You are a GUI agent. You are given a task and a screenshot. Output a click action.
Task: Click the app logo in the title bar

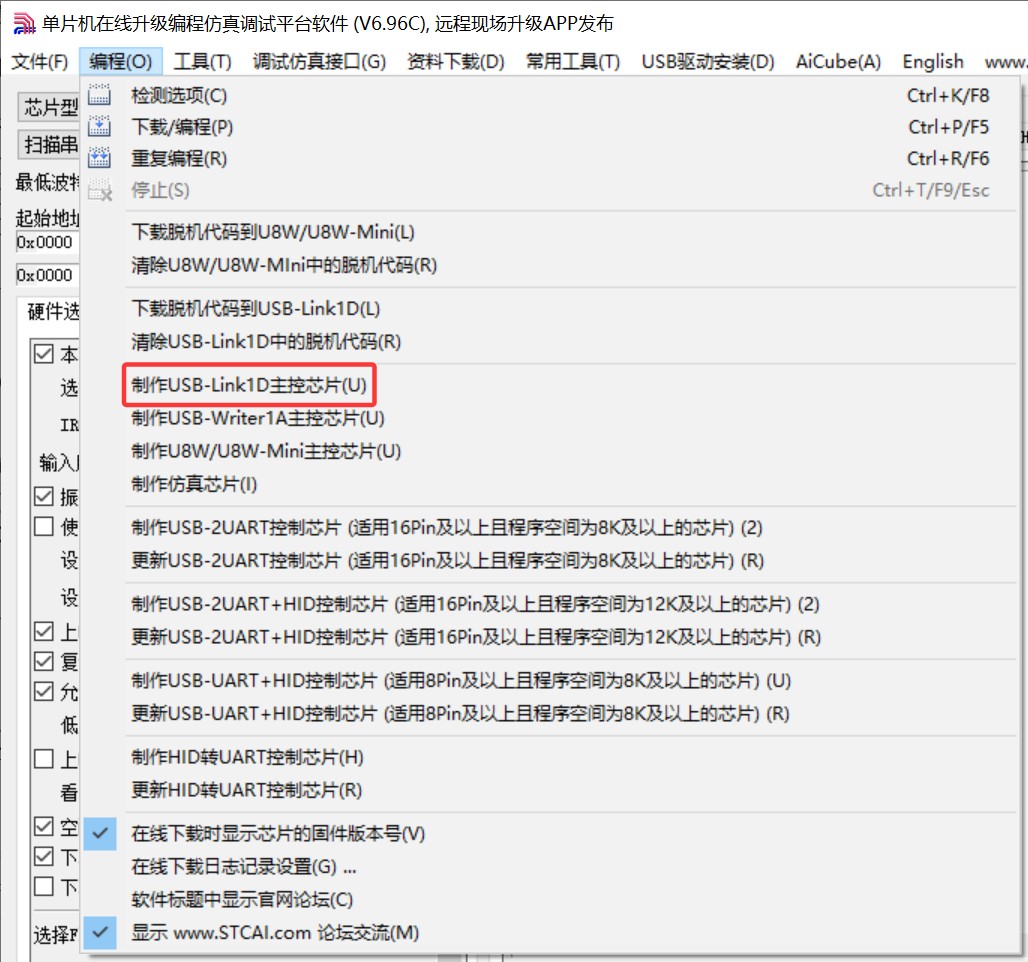click(x=22, y=23)
